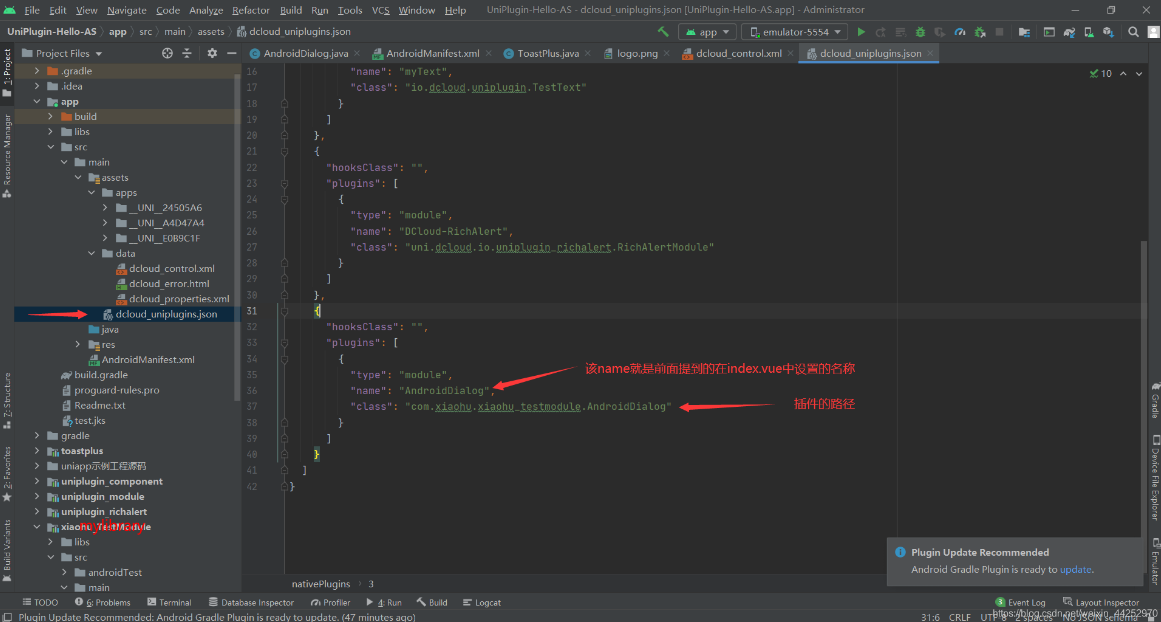Expand the toastplus module

point(37,451)
